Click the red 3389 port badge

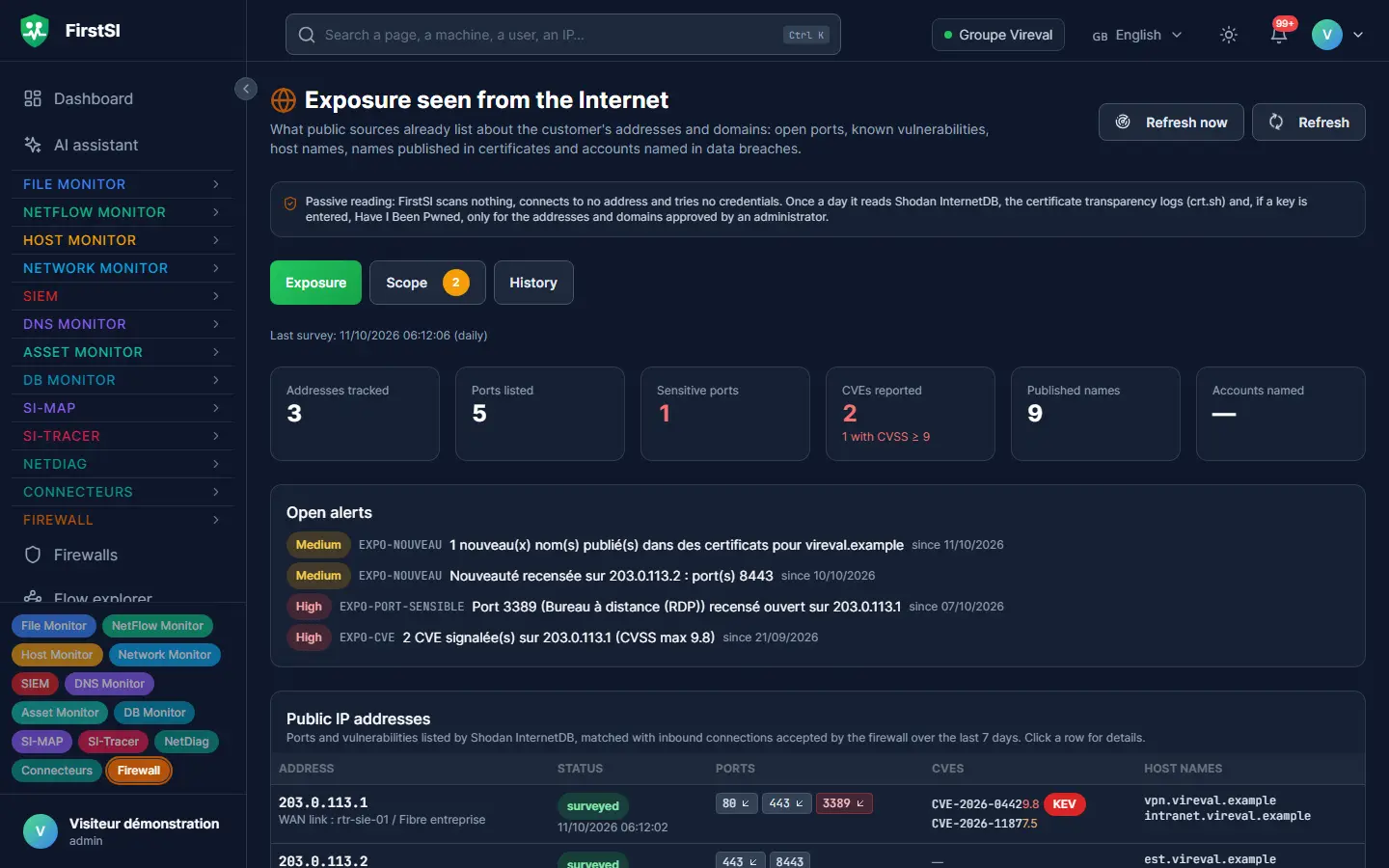click(844, 803)
